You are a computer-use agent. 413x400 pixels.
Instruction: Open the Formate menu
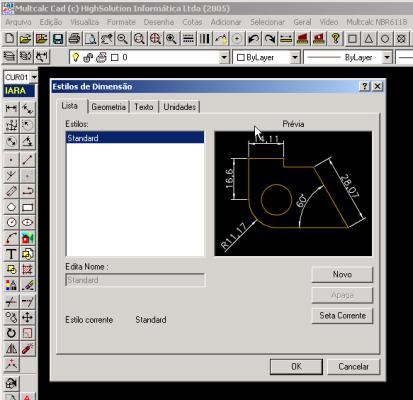tap(121, 22)
